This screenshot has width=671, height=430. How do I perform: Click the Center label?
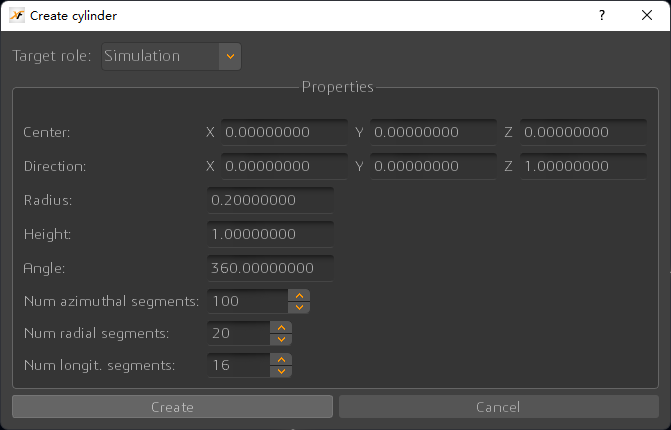coord(47,132)
